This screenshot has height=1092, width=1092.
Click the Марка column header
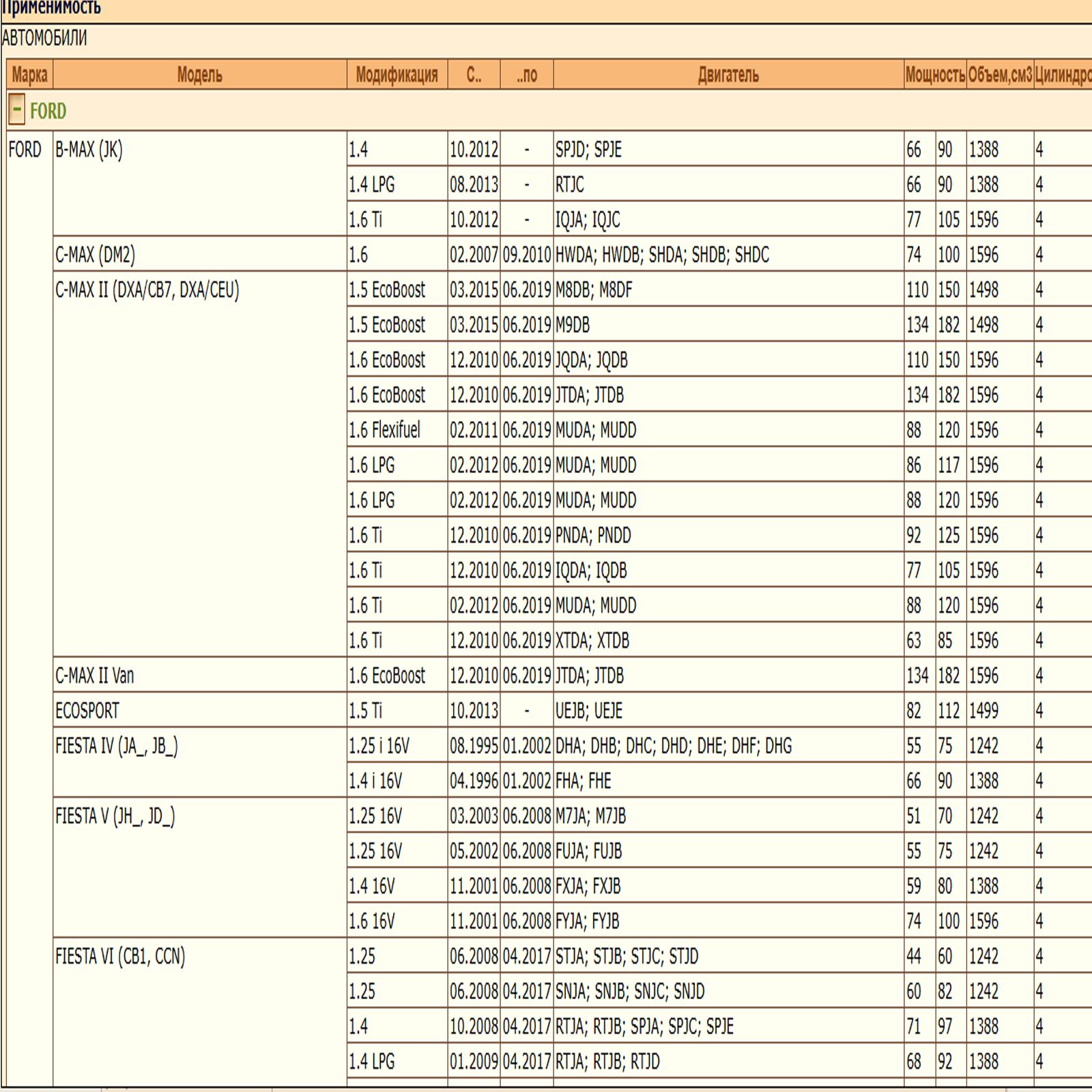29,74
